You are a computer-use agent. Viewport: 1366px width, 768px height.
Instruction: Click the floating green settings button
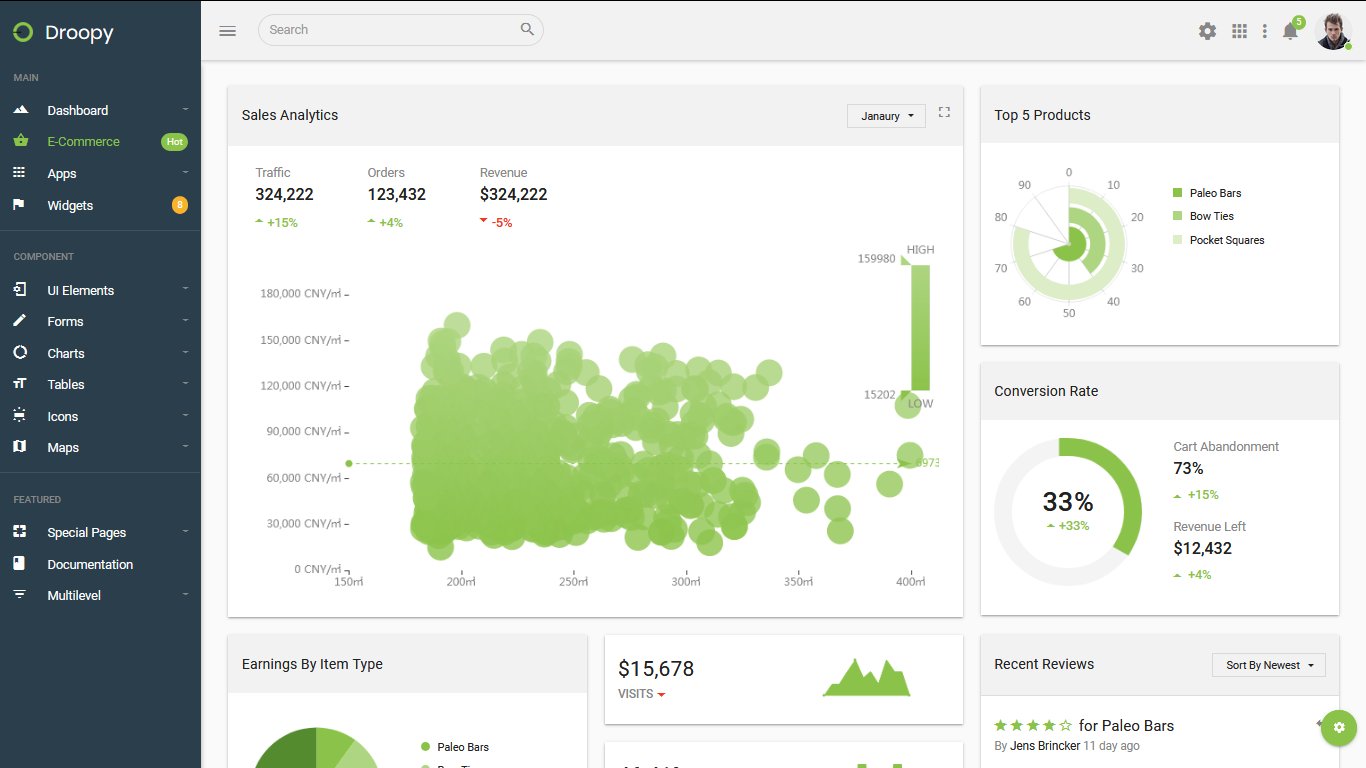[x=1340, y=727]
